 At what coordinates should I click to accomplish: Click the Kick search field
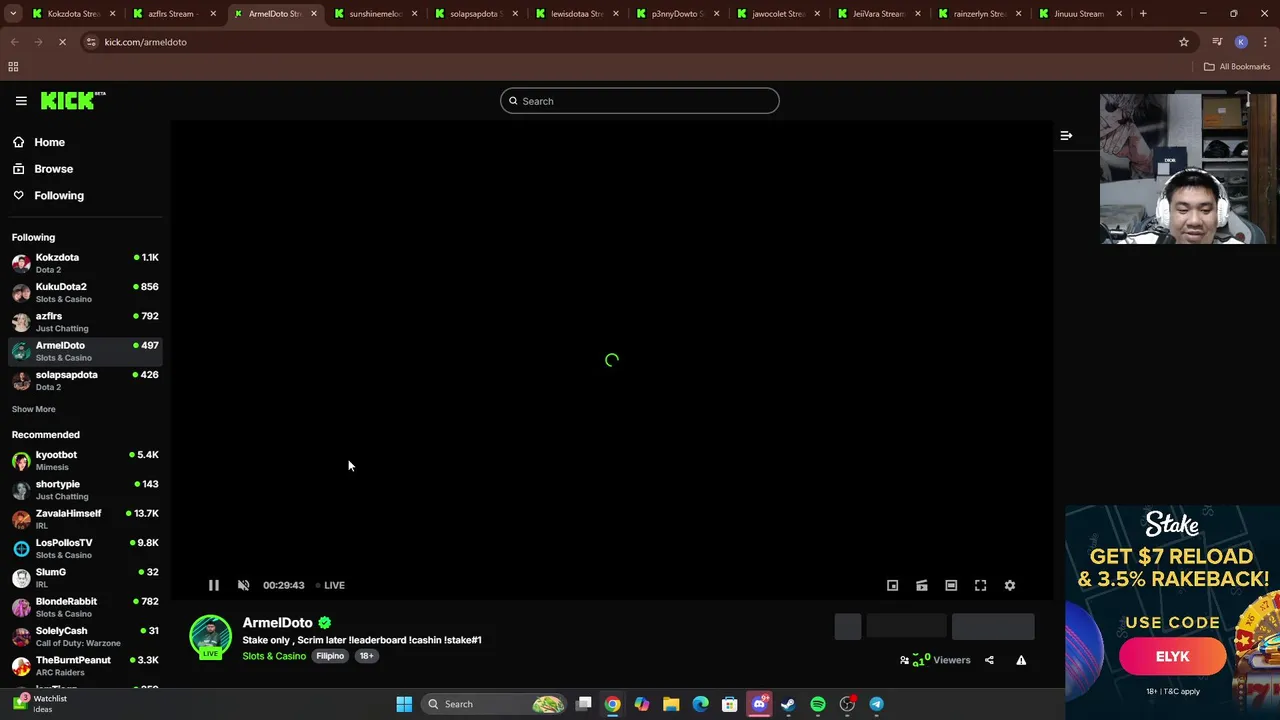point(640,101)
